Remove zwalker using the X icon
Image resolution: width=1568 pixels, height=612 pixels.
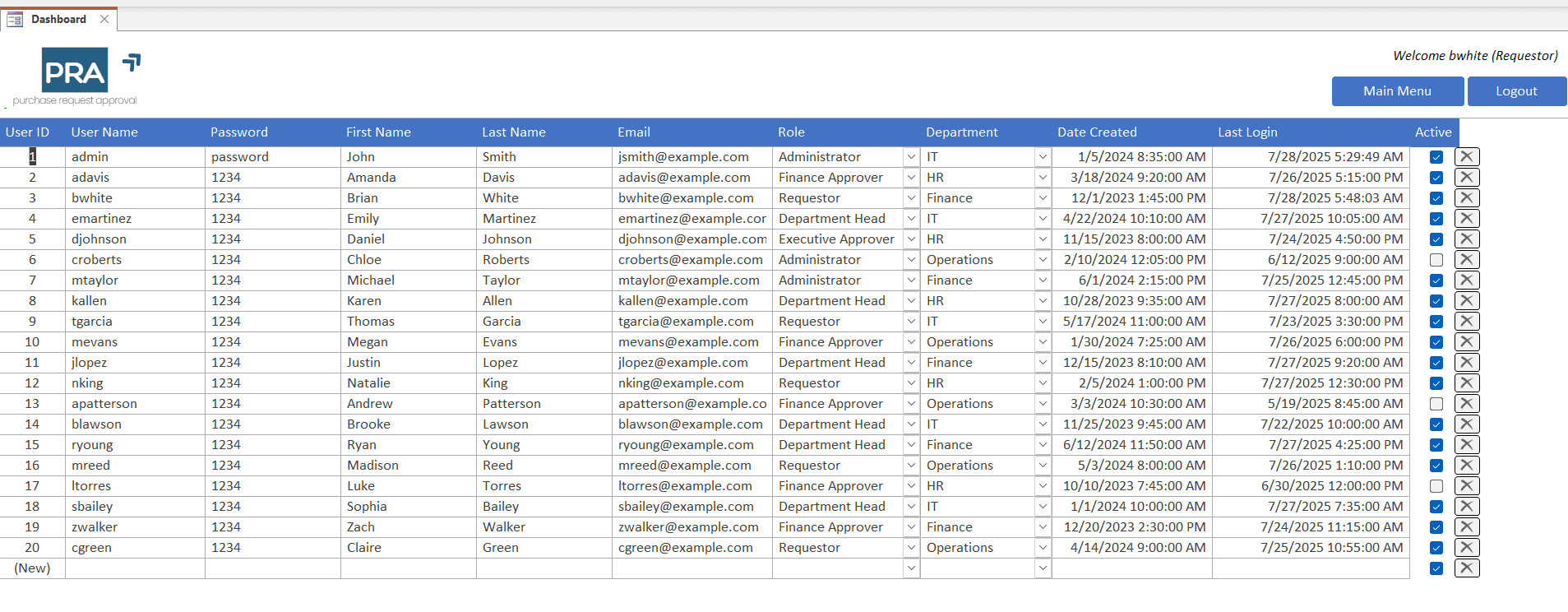coord(1467,526)
